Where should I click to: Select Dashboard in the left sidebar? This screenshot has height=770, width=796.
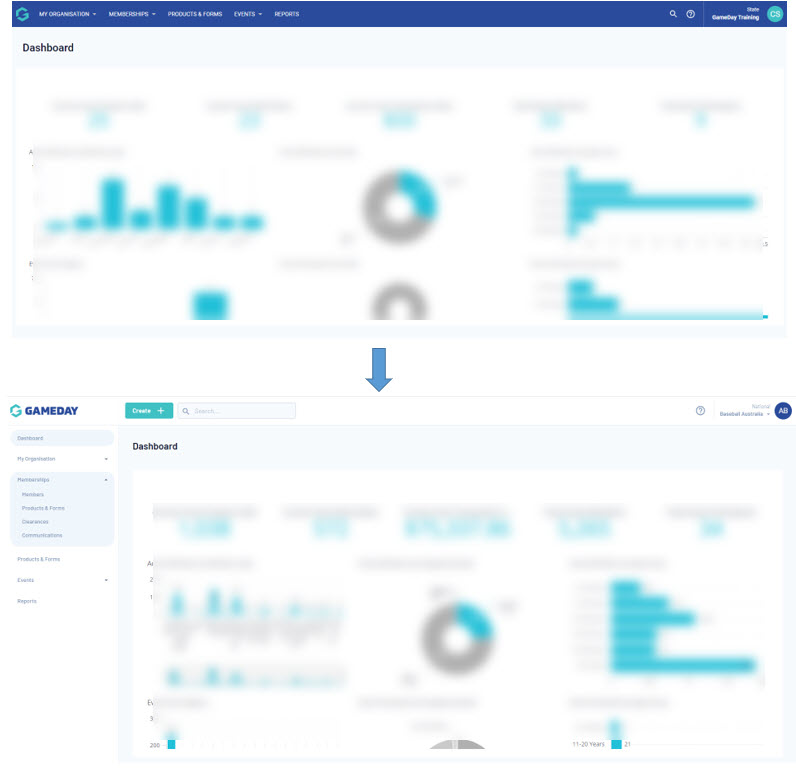point(62,438)
